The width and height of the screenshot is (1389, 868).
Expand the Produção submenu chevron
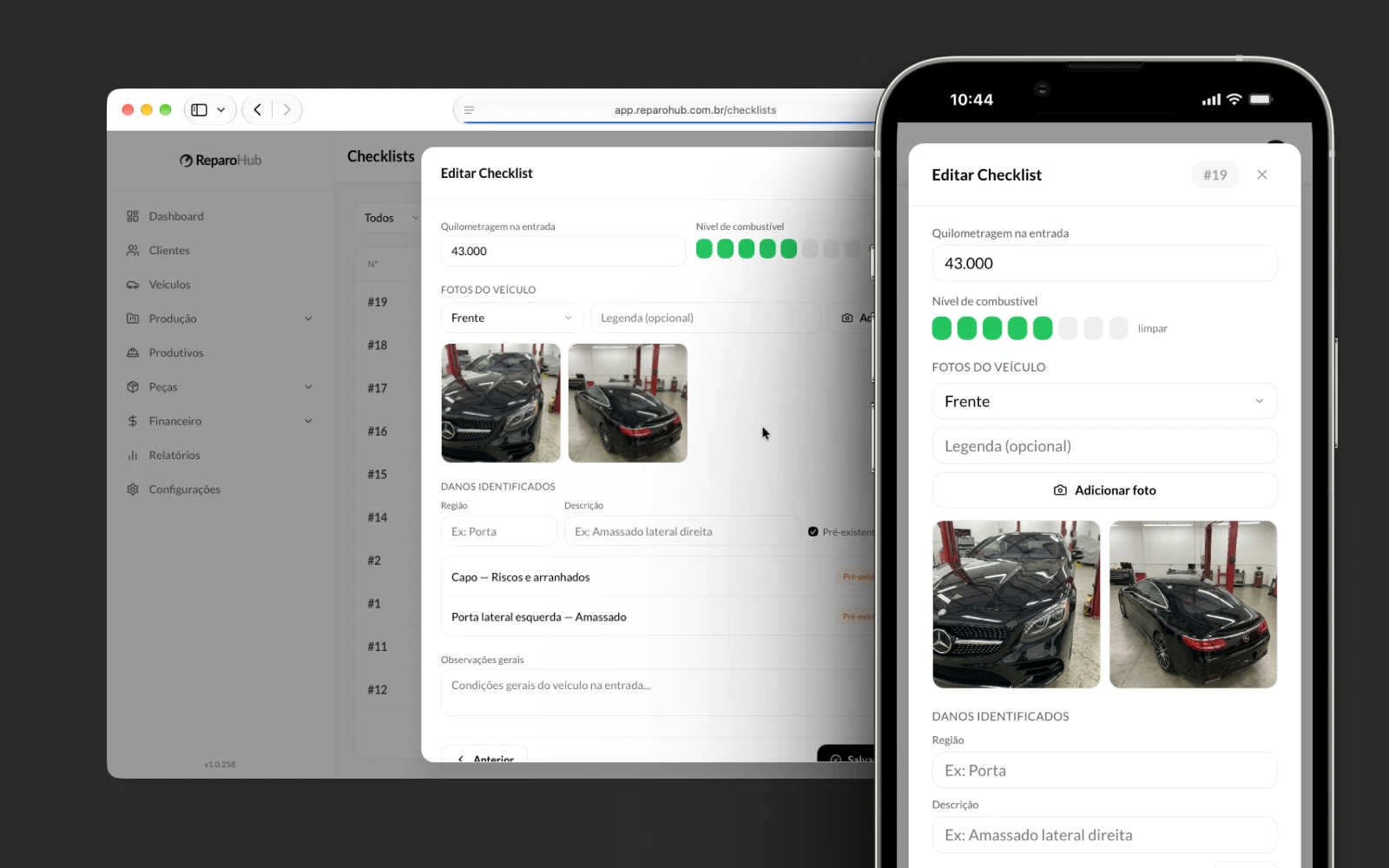[x=308, y=319]
